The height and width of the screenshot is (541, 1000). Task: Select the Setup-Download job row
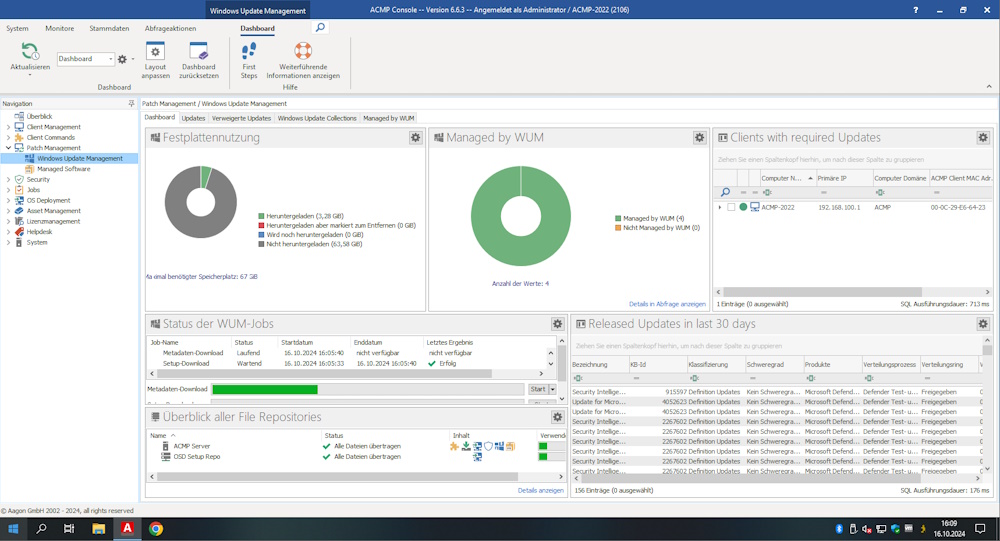pyautogui.click(x=348, y=364)
